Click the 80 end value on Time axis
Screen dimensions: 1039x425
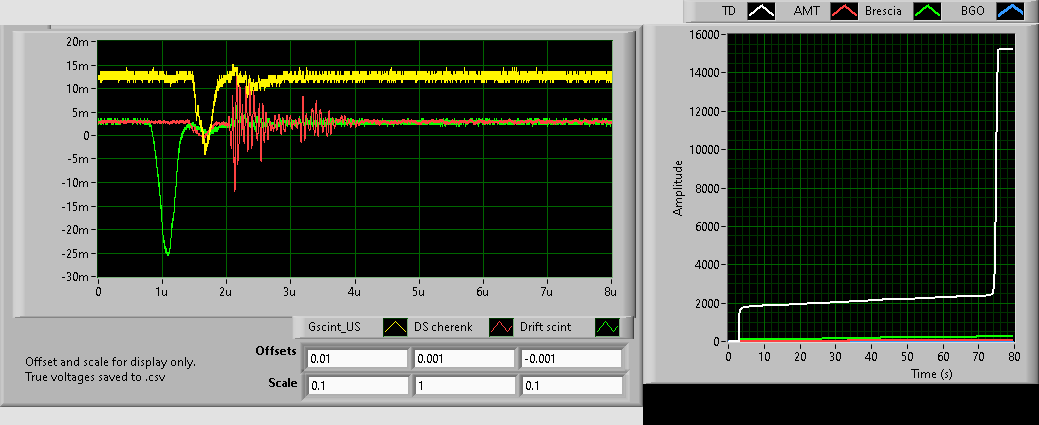click(1013, 355)
